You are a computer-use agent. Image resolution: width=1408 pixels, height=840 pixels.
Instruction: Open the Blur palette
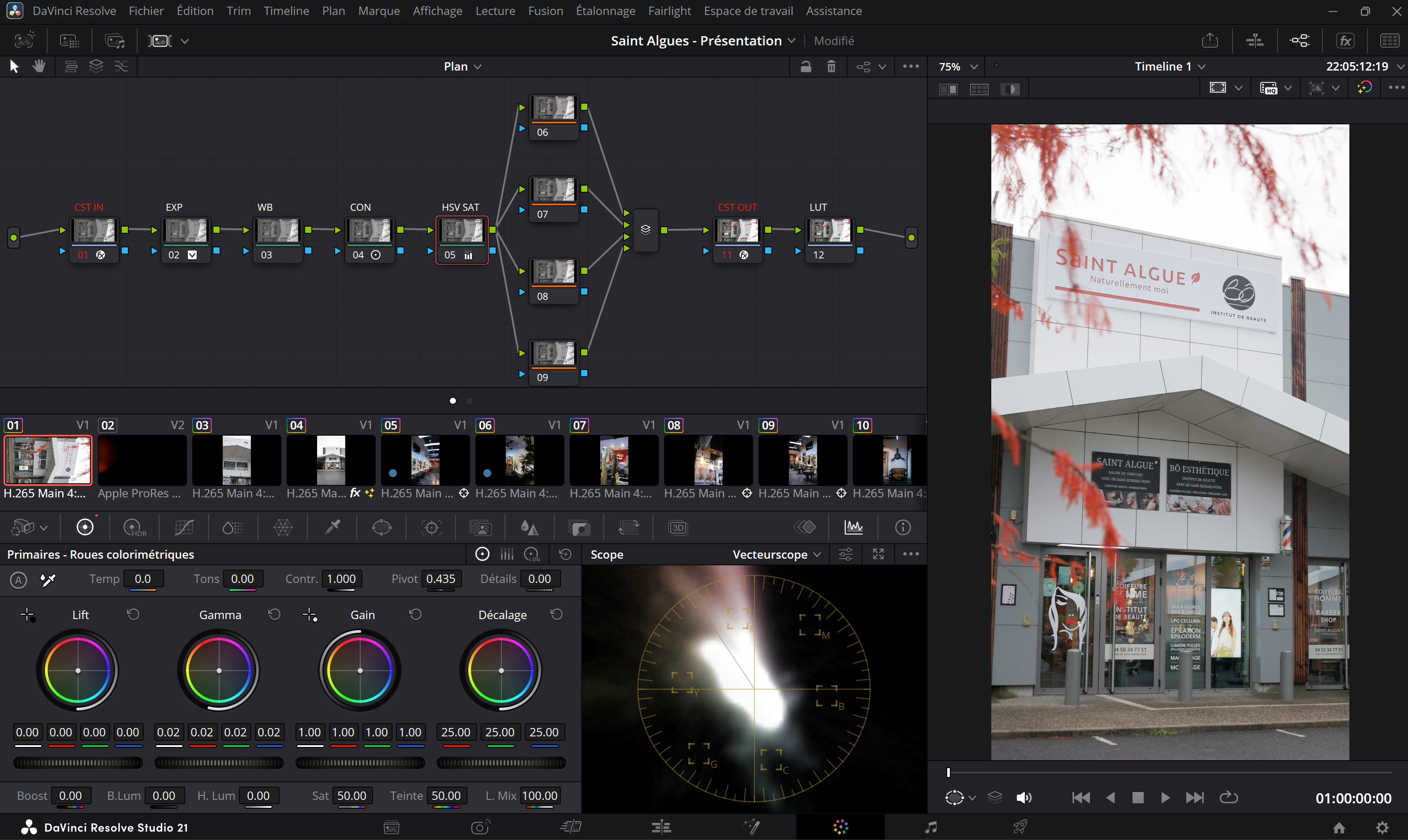pyautogui.click(x=529, y=527)
